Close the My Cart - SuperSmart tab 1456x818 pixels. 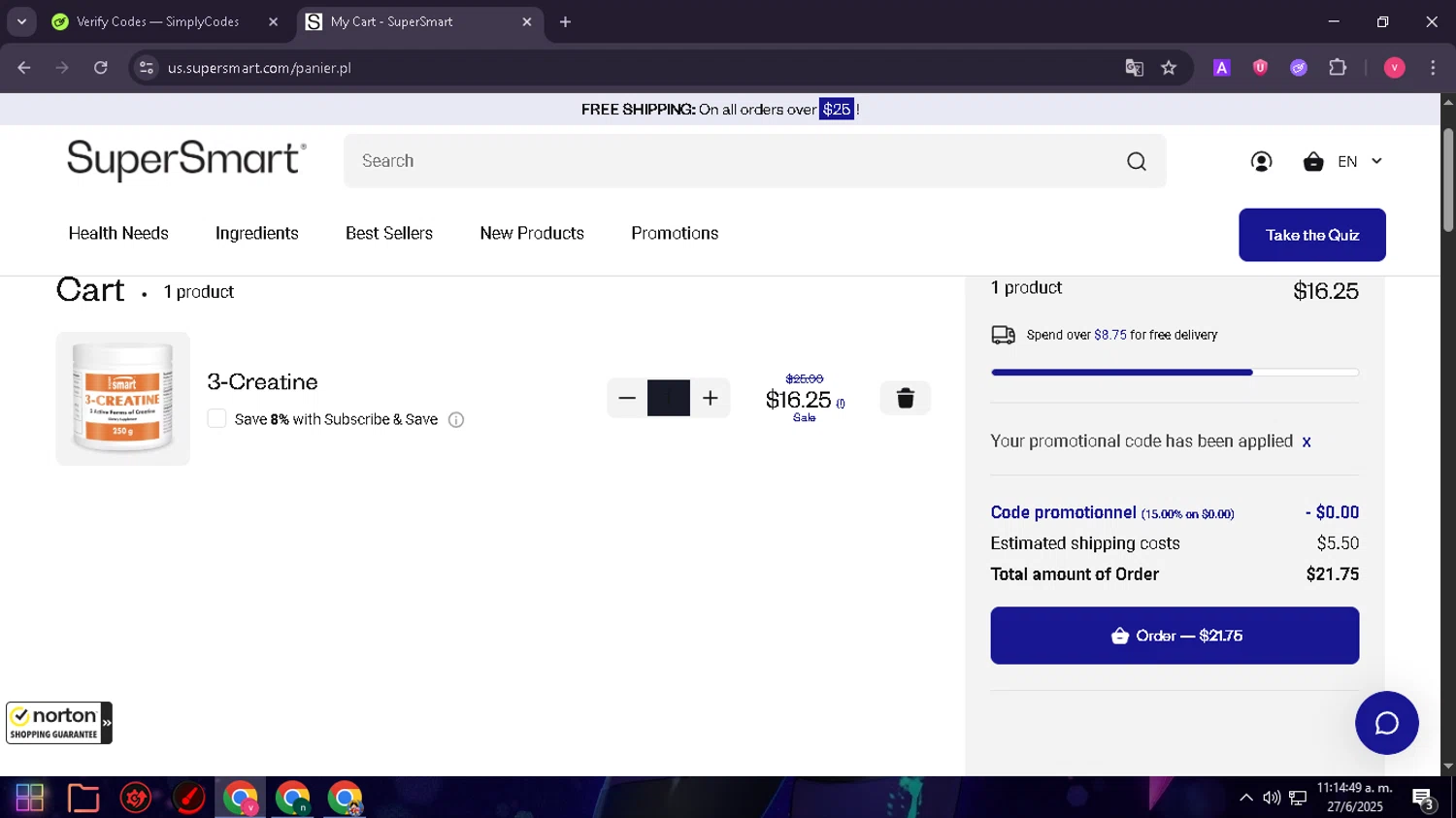[527, 21]
